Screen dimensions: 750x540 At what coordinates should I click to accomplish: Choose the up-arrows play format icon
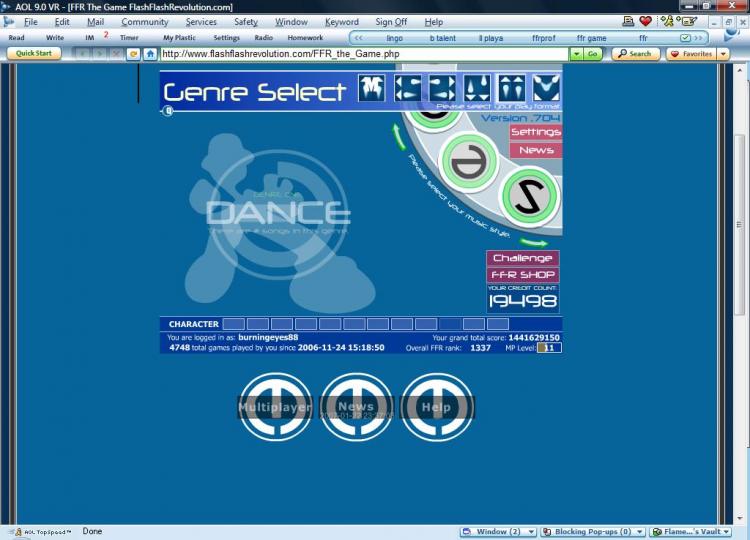511,88
